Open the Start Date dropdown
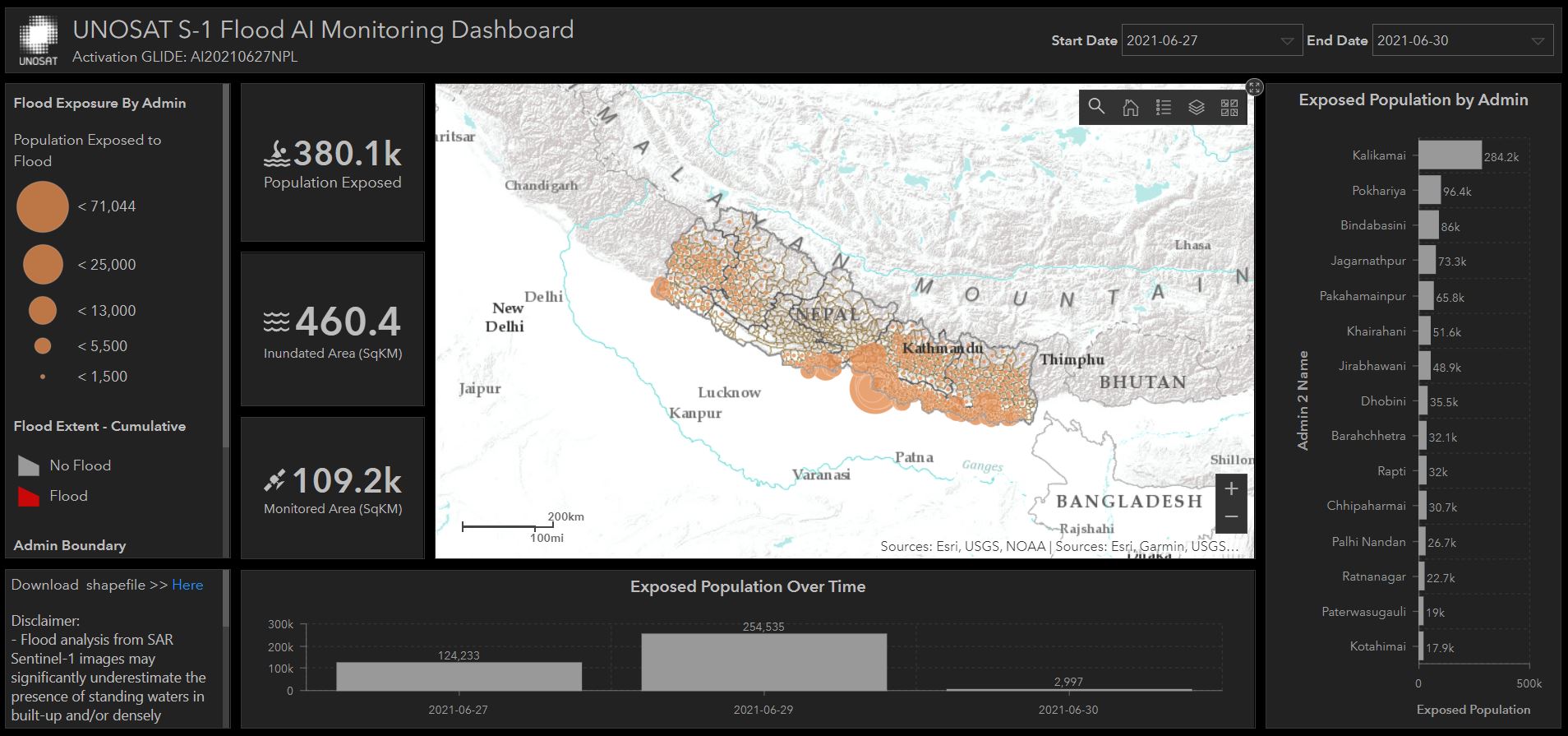 pos(1211,41)
